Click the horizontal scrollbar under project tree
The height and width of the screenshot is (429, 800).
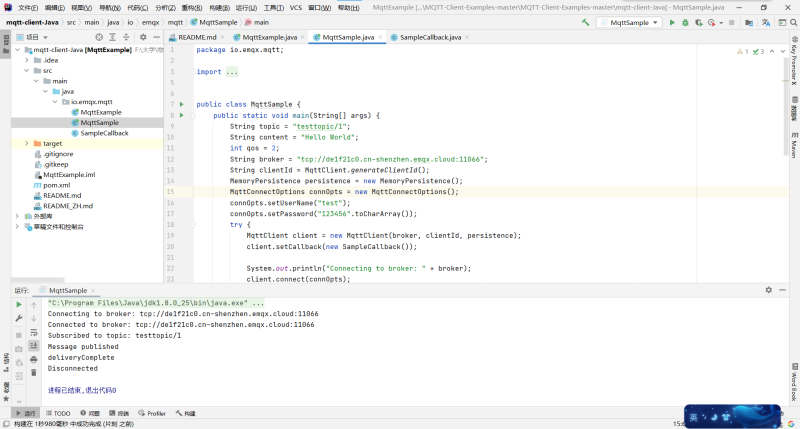pyautogui.click(x=38, y=280)
